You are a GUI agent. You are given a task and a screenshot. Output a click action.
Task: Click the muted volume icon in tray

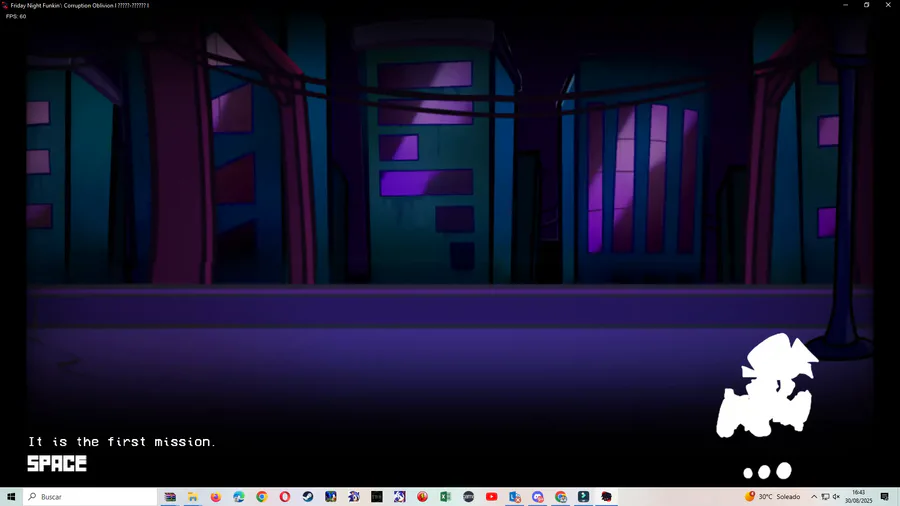click(836, 497)
